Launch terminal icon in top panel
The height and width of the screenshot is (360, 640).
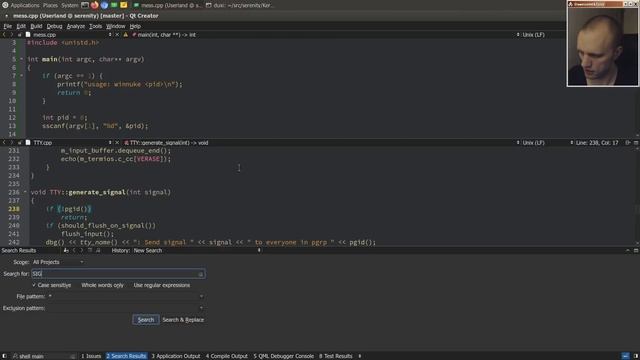pos(85,5)
